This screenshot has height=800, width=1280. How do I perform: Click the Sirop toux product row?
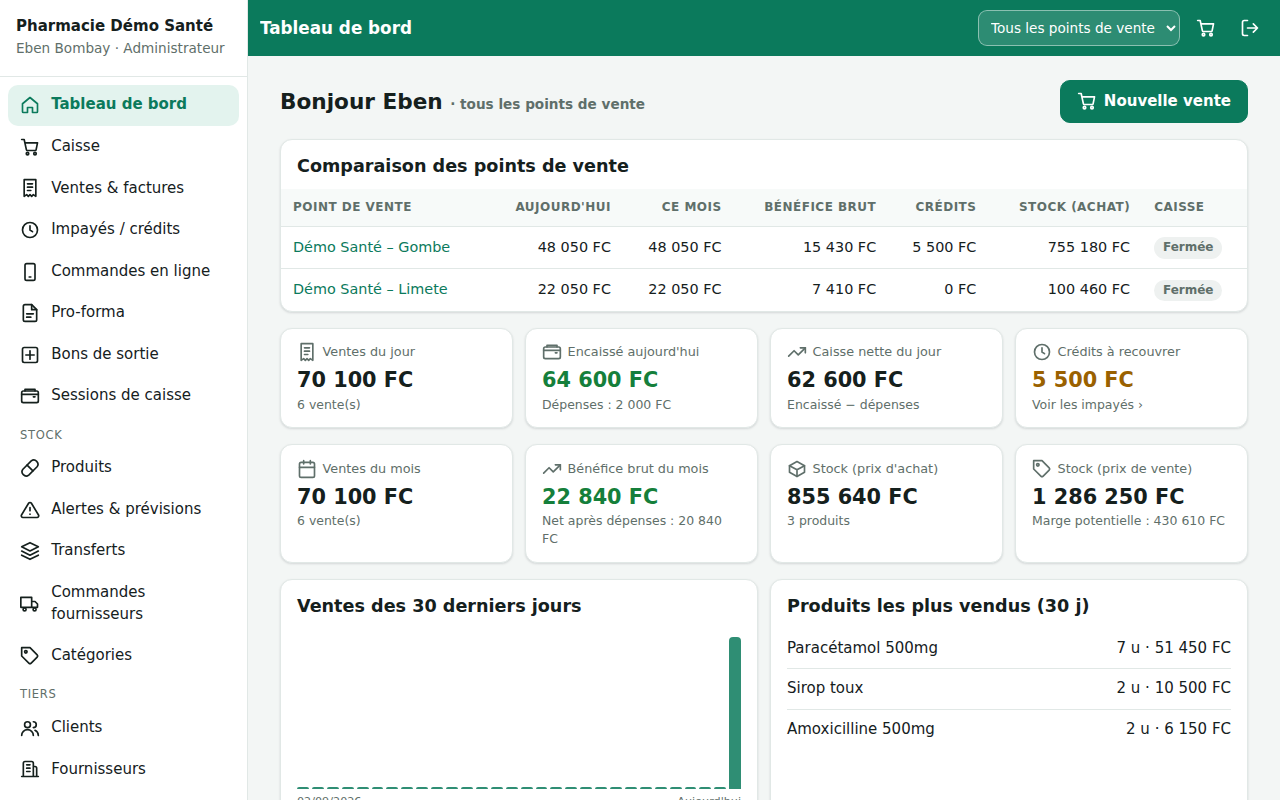[1009, 689]
